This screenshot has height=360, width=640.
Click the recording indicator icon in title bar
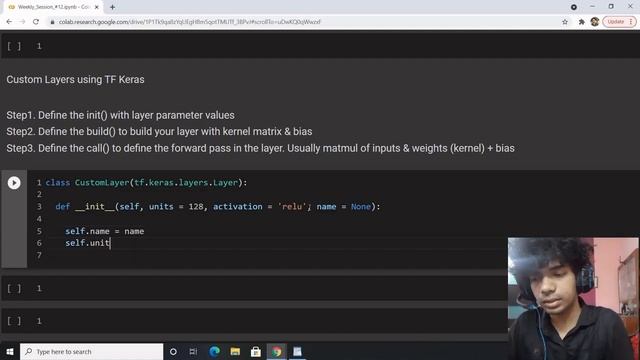pyautogui.click(x=574, y=7)
